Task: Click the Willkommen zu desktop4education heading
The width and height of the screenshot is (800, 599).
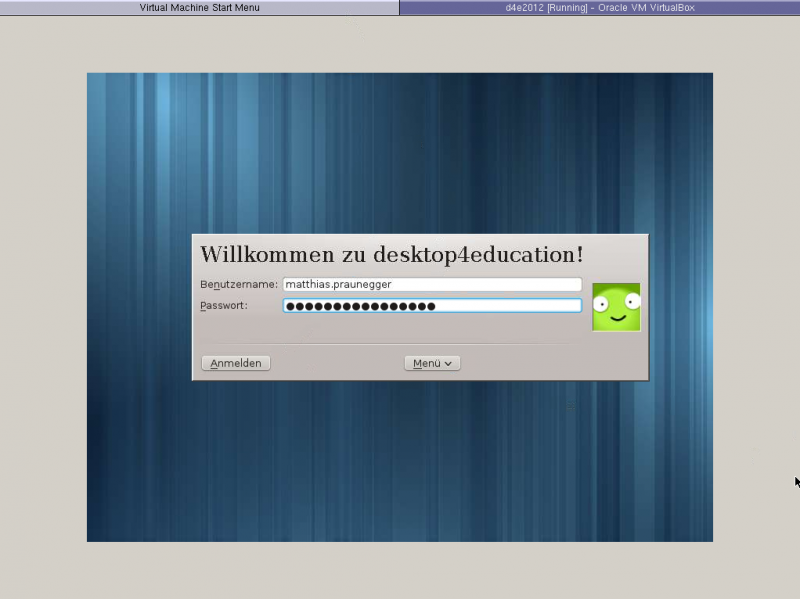Action: point(392,255)
